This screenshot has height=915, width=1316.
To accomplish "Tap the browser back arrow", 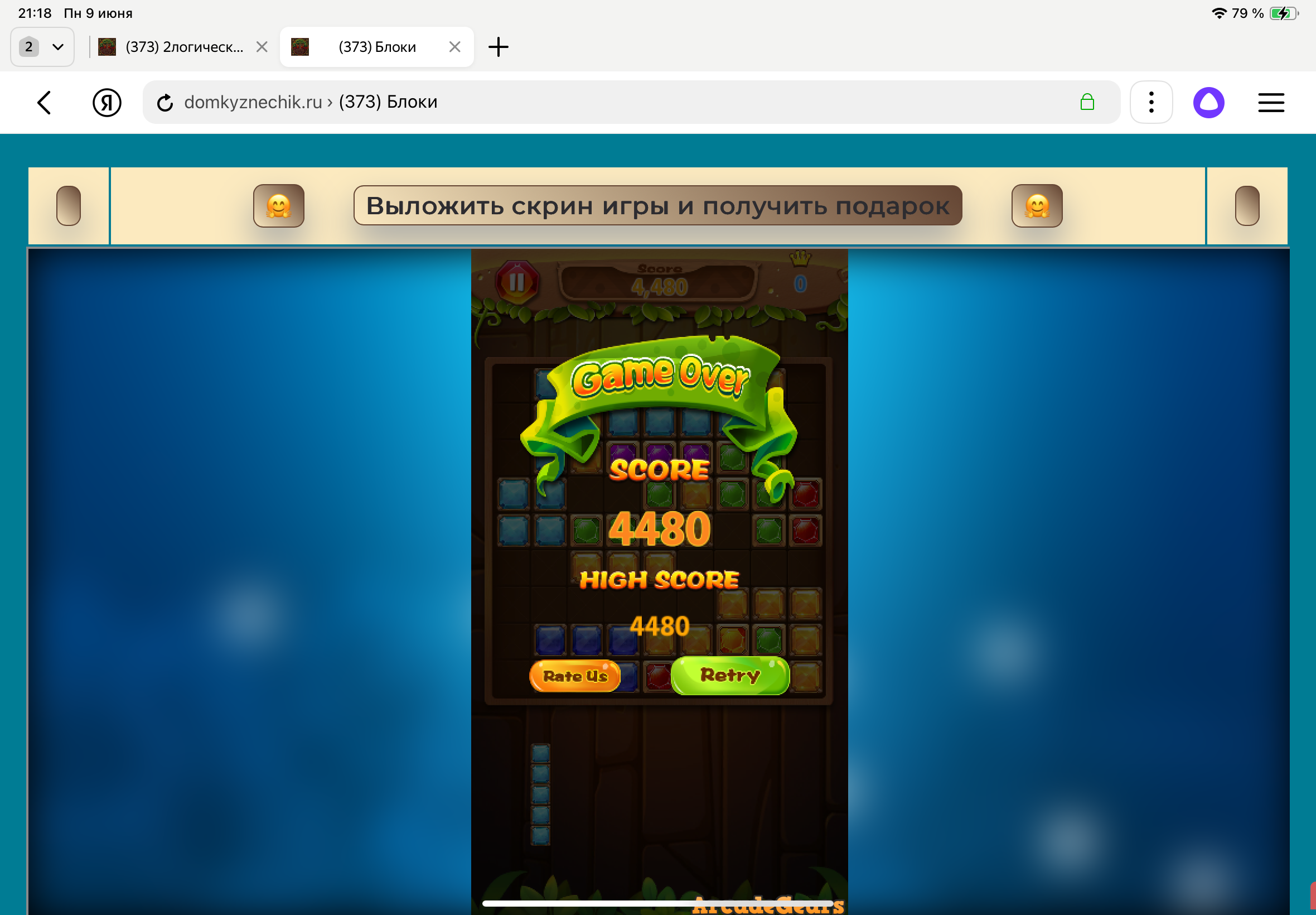I will tap(45, 103).
